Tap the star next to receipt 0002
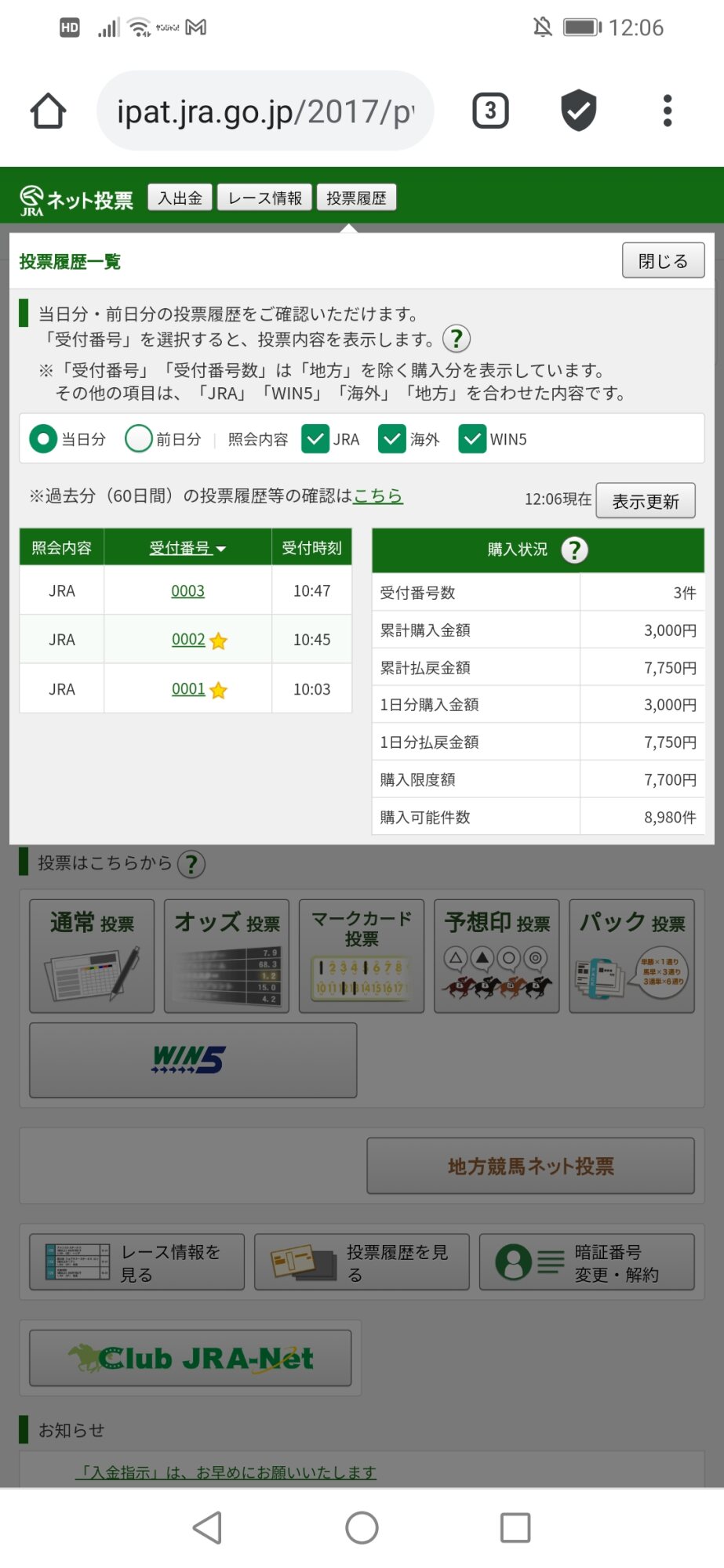The width and height of the screenshot is (724, 1568). click(x=219, y=641)
